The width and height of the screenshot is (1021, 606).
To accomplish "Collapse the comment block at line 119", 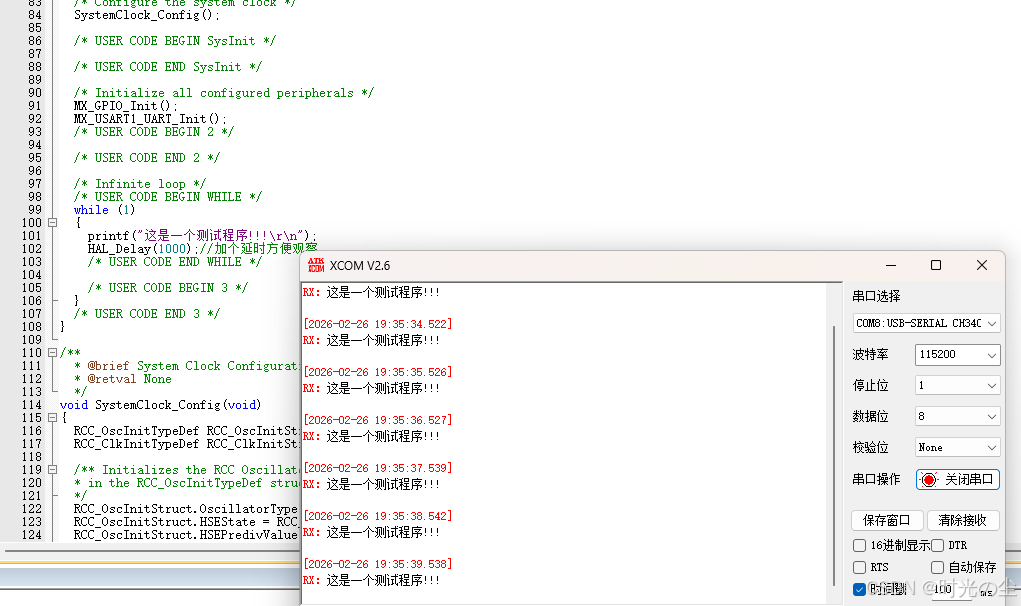I will [x=53, y=470].
